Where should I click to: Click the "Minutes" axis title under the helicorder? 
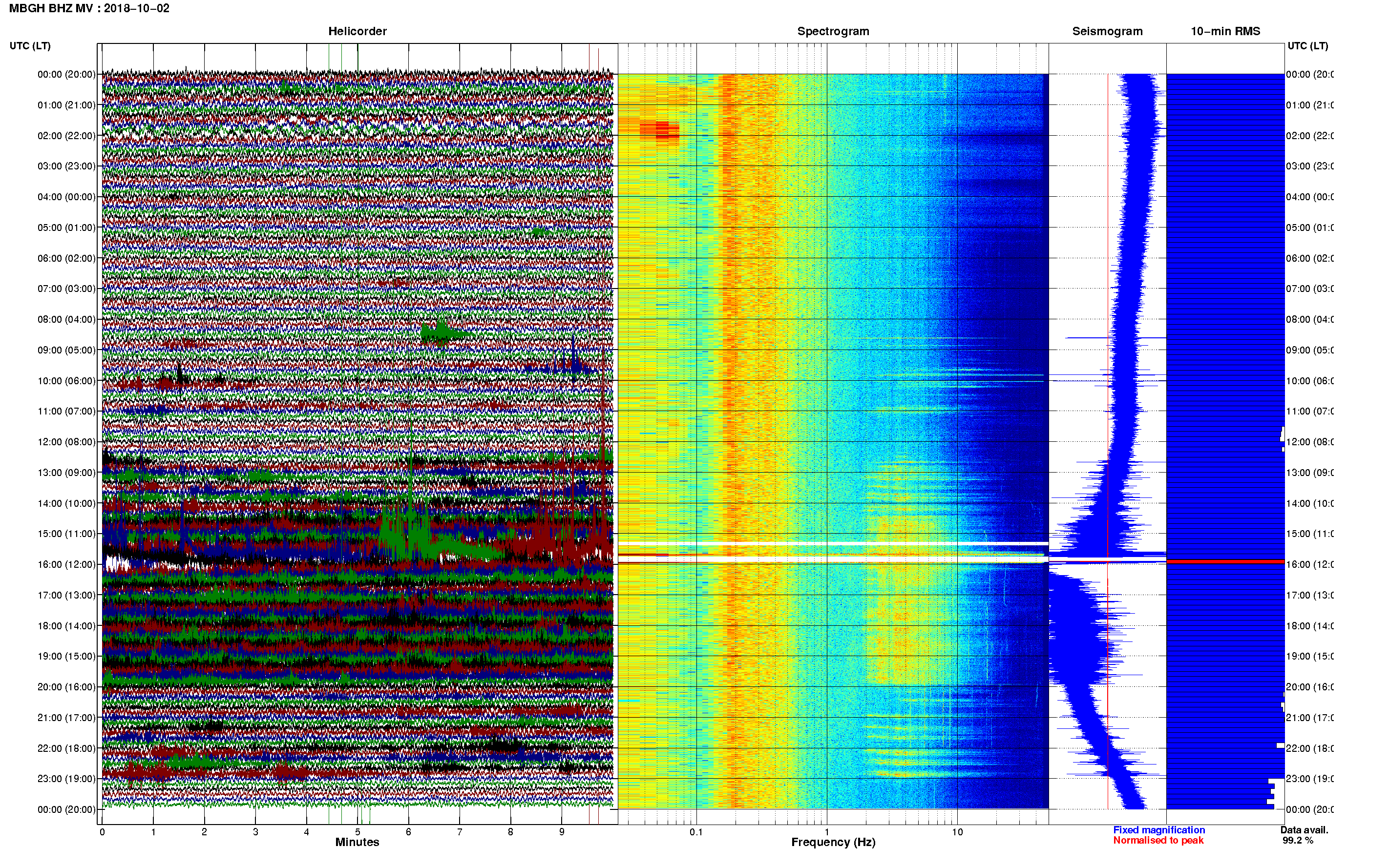(x=357, y=842)
